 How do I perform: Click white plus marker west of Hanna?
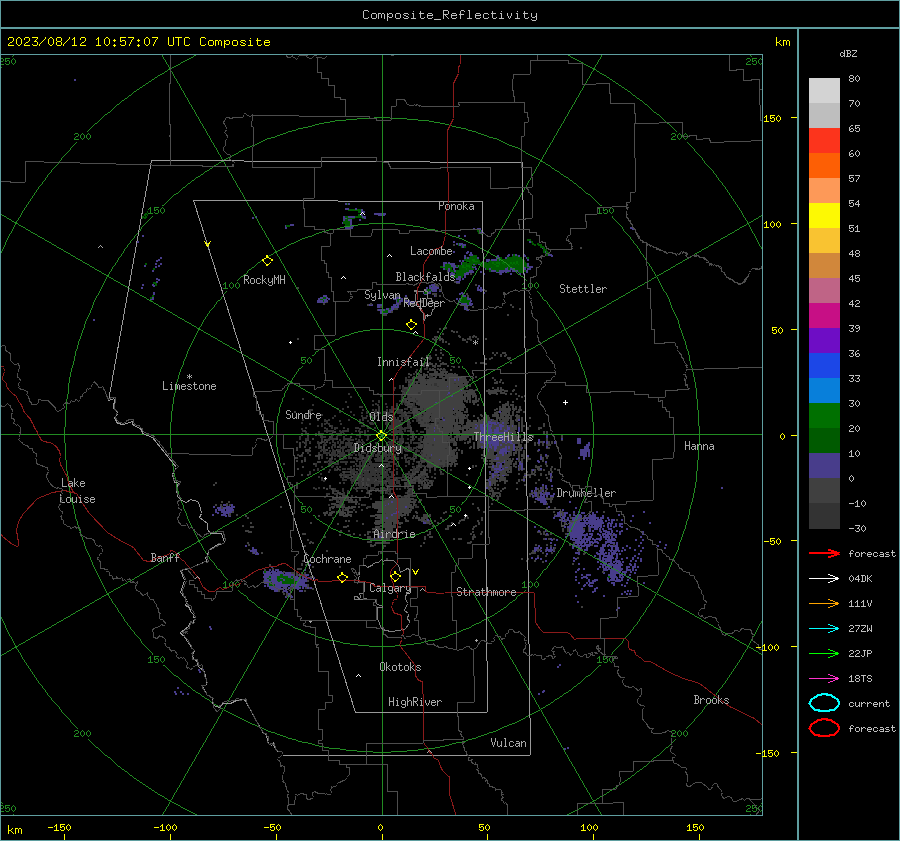coord(565,402)
